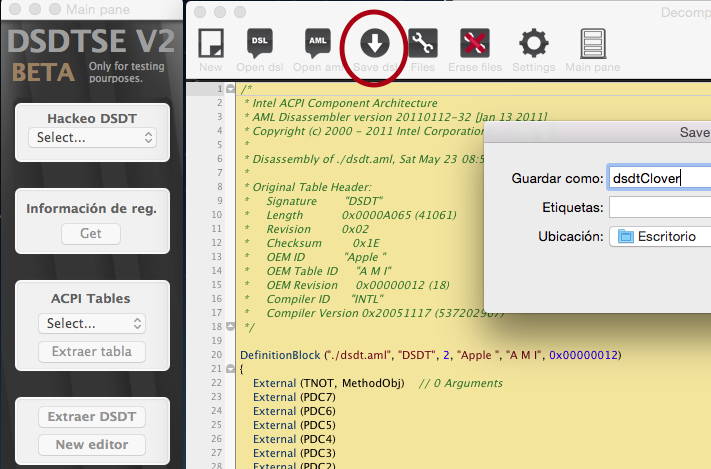The width and height of the screenshot is (711, 469).
Task: Click the DefinitionBlock line of code
Action: 431,355
